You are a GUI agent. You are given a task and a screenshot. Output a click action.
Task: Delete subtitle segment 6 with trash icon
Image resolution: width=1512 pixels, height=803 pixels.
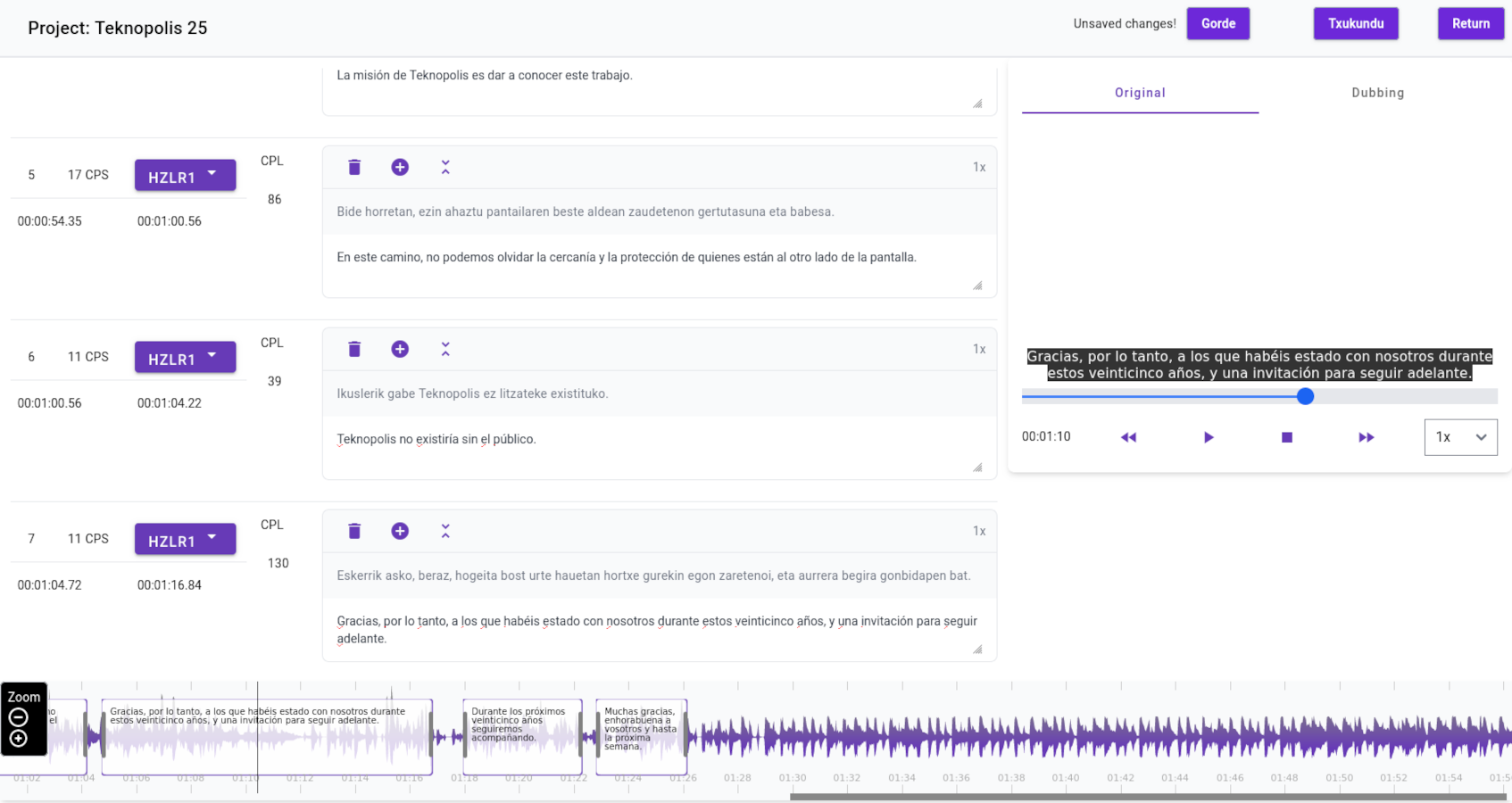(354, 350)
